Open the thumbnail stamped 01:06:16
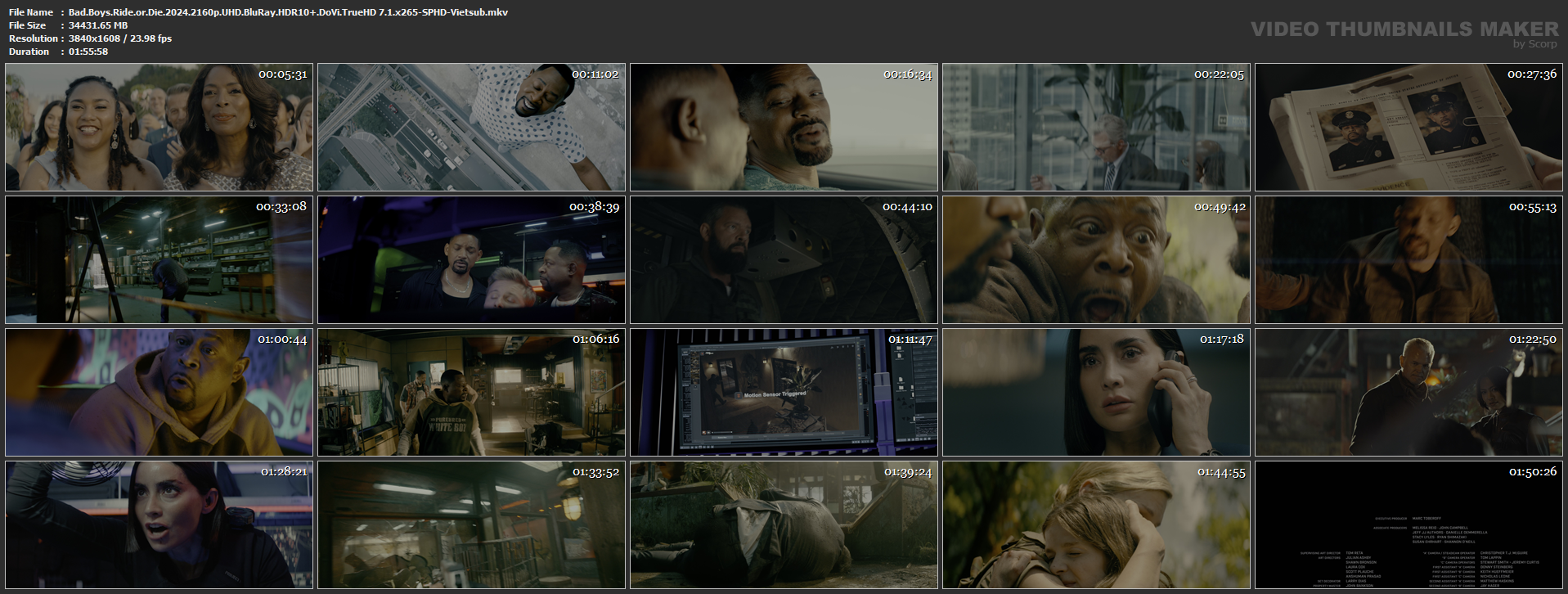The width and height of the screenshot is (1568, 594). pyautogui.click(x=471, y=392)
